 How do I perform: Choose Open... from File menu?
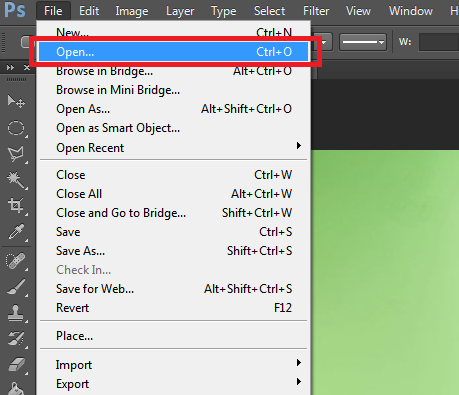tap(173, 52)
